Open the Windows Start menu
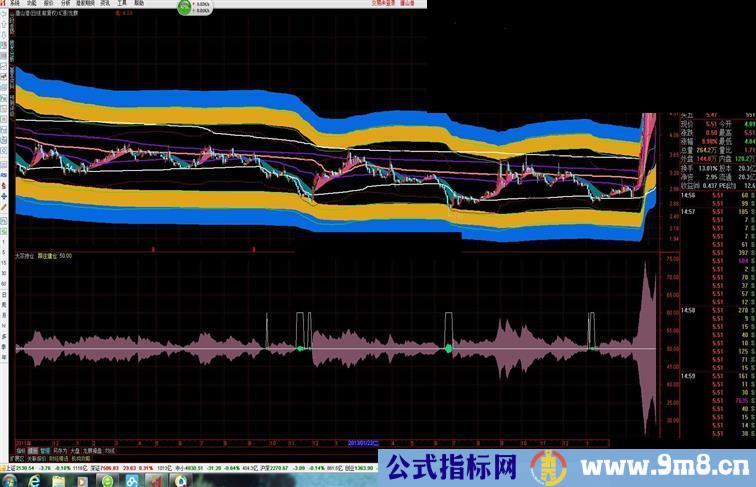The image size is (756, 487). (x=11, y=479)
